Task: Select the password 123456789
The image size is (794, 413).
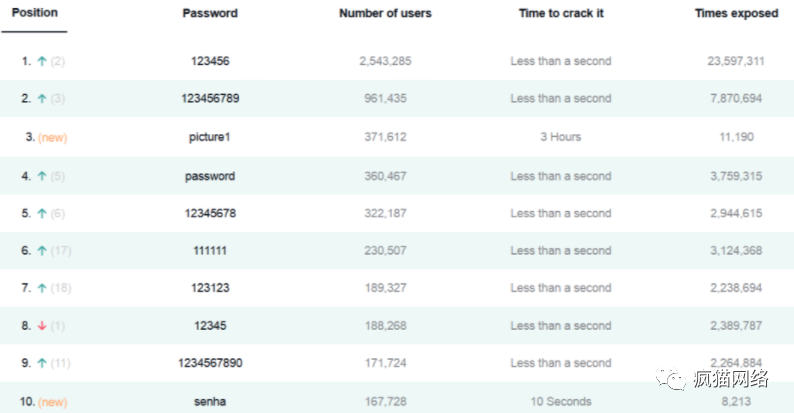Action: 210,98
